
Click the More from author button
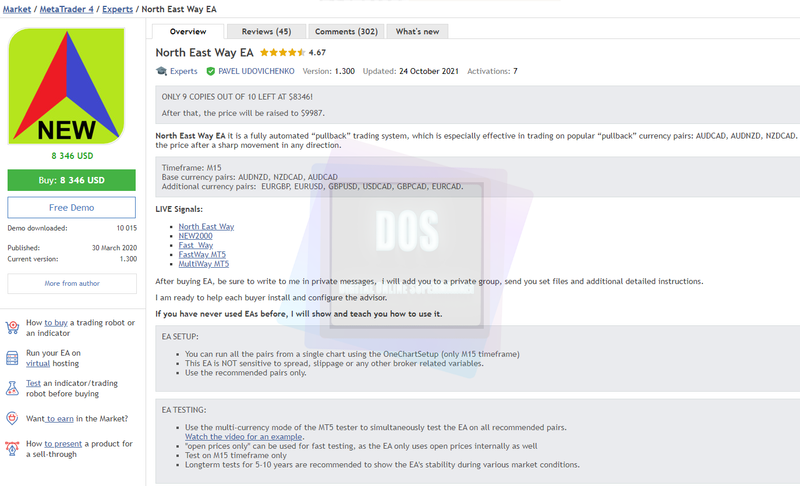pos(72,284)
